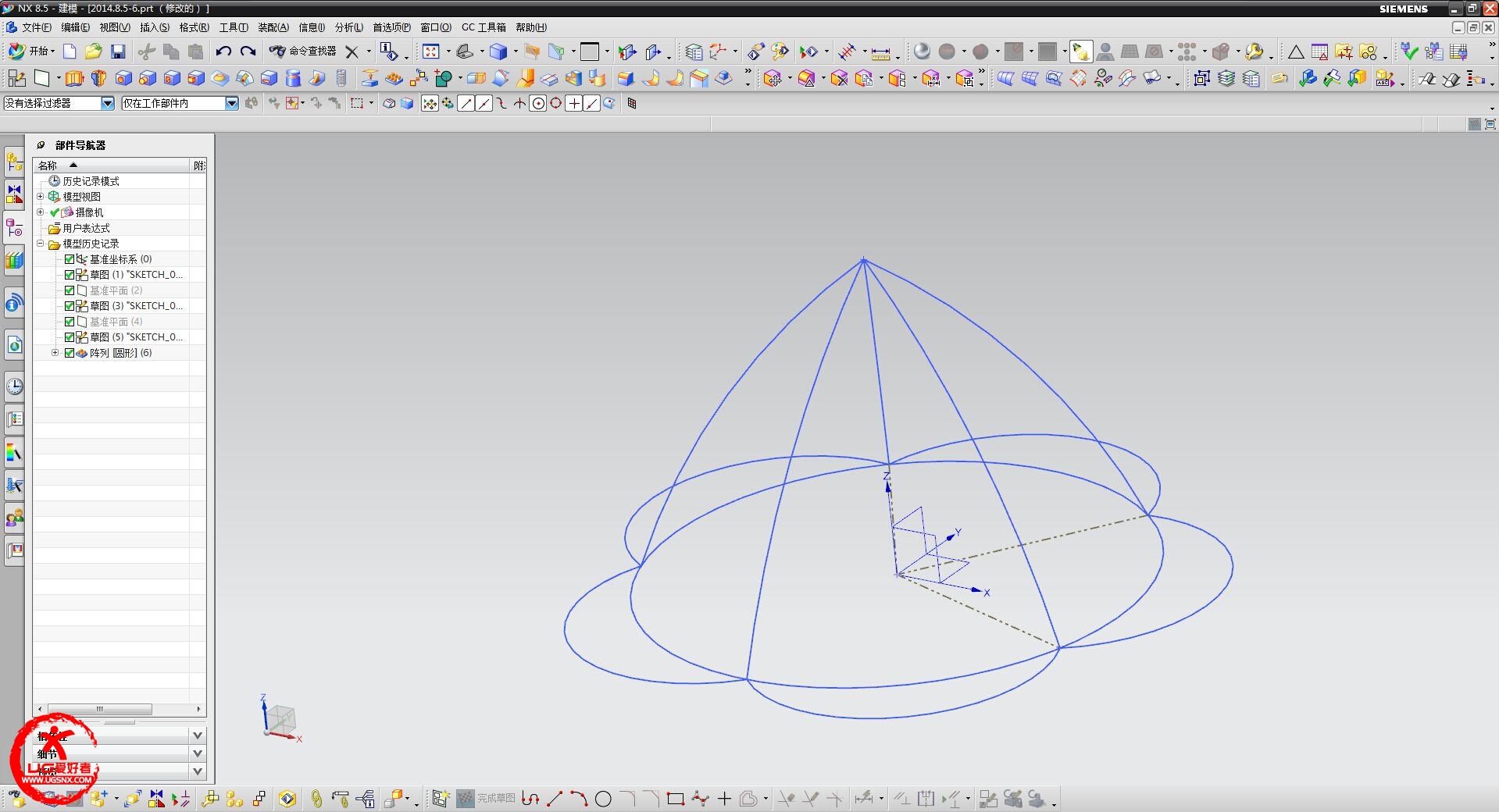1499x812 pixels.
Task: Select the Rectangle sketch tool
Action: [x=676, y=799]
